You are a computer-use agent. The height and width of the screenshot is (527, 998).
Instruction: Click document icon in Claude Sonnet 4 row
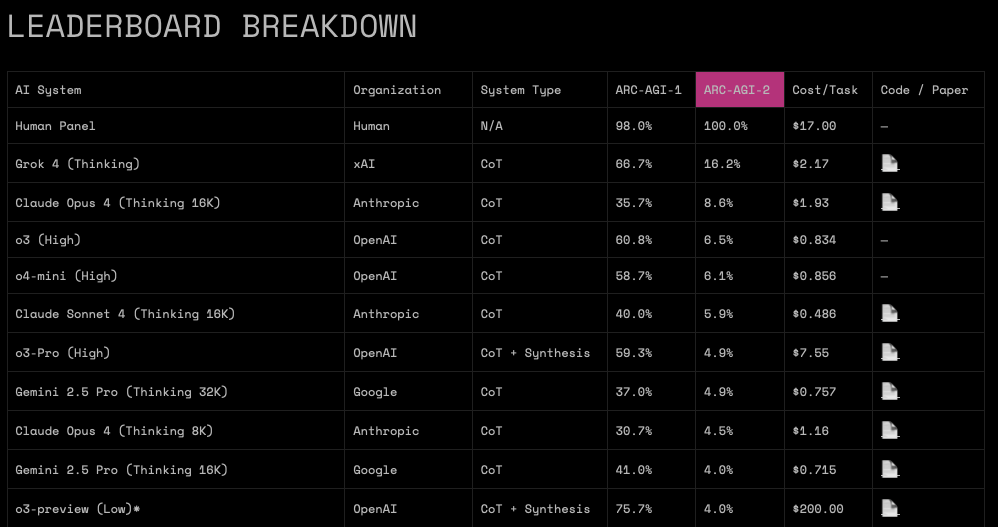click(889, 313)
